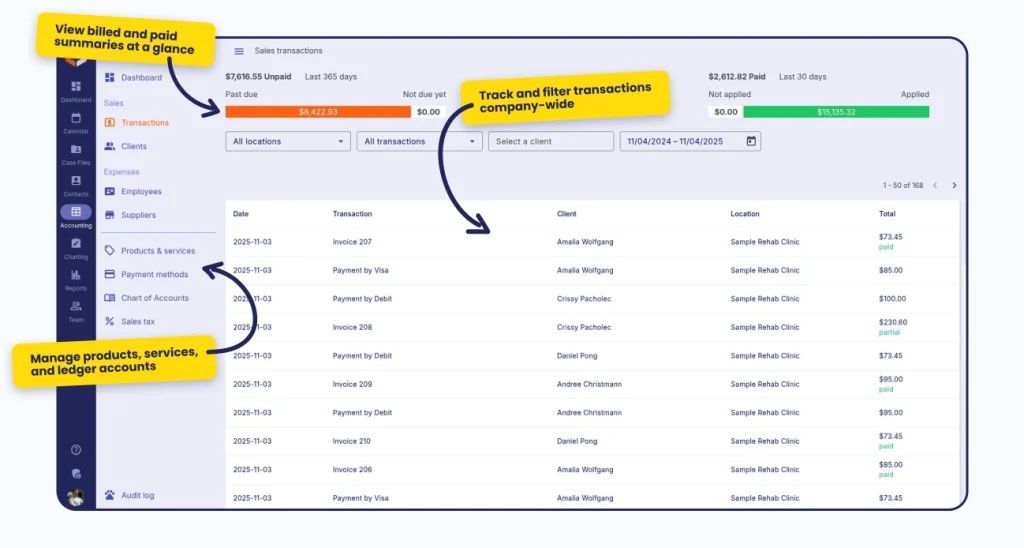
Task: Click the 1 - 50 of 168 pagination text
Action: (903, 185)
